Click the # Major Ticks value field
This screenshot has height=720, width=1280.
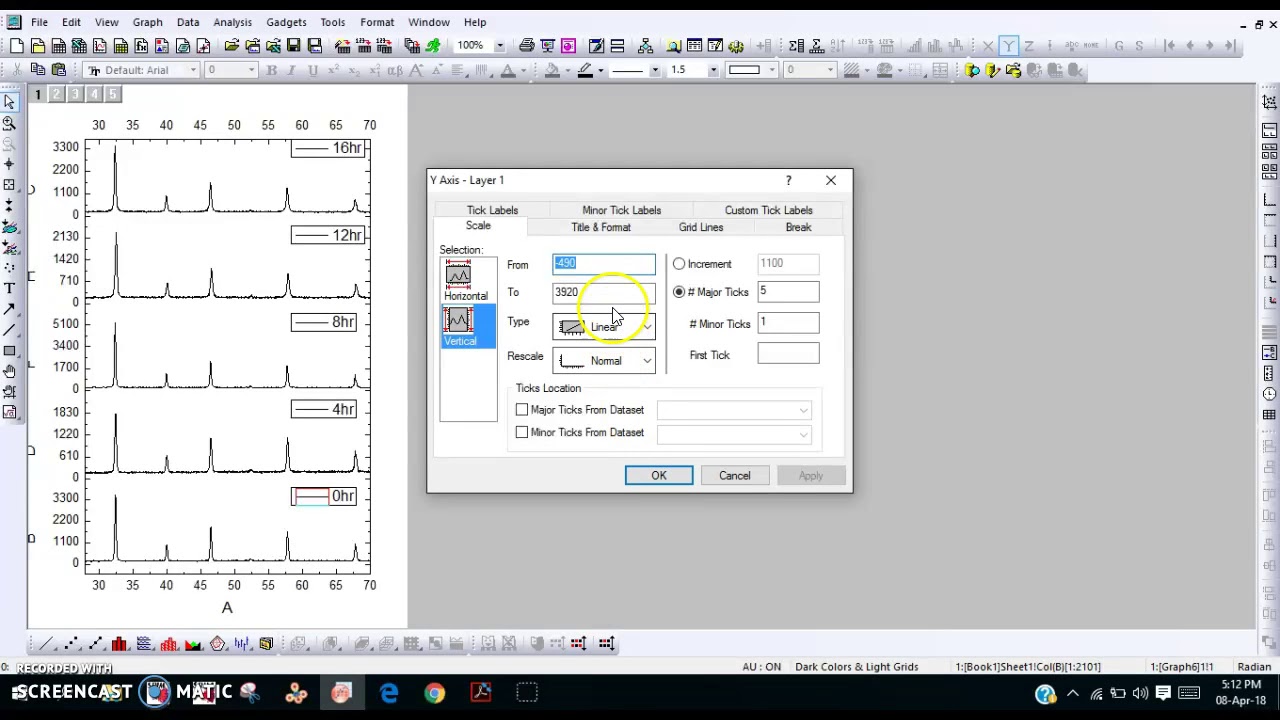tap(788, 292)
